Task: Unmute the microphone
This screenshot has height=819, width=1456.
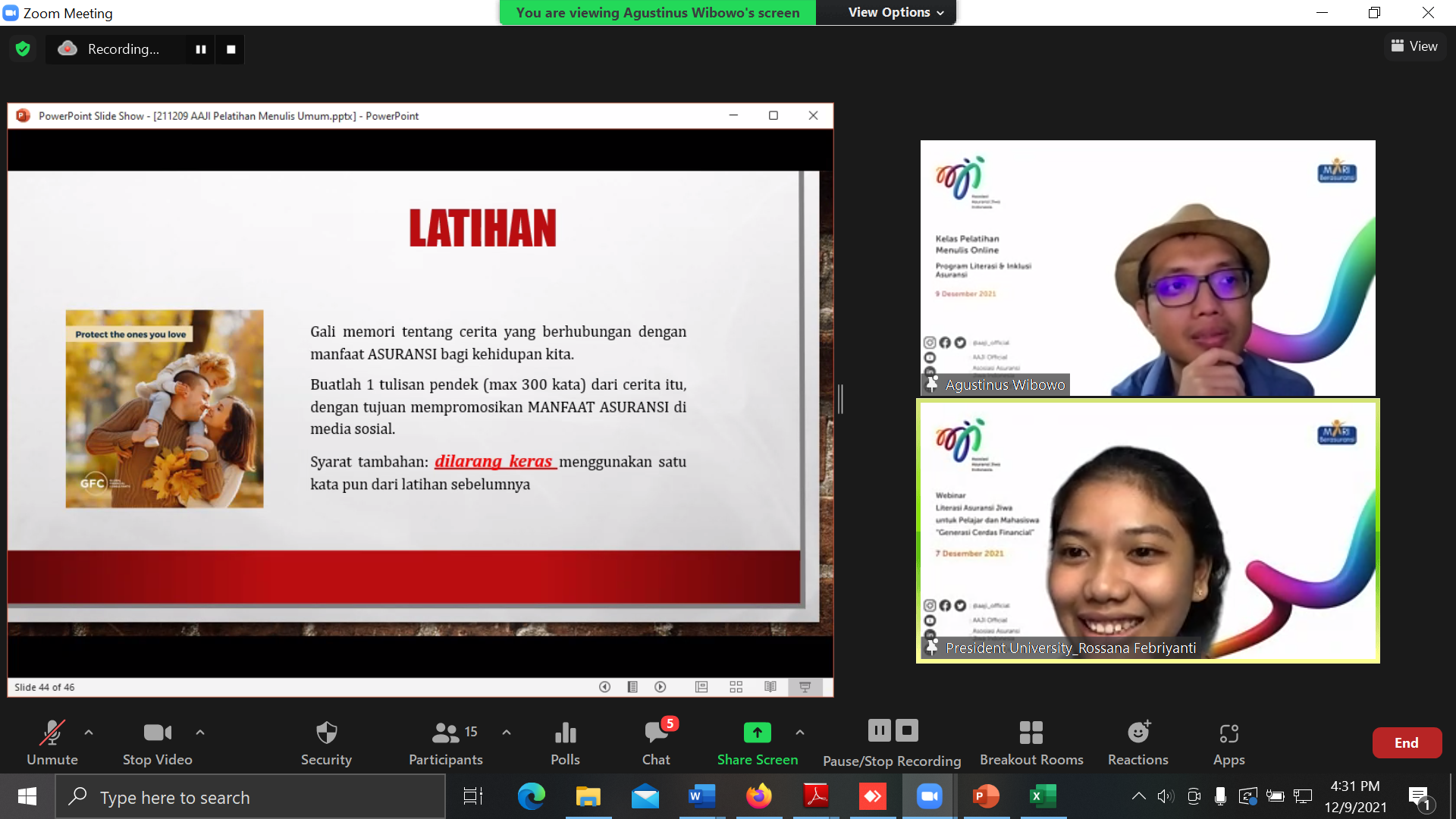Action: 52,743
